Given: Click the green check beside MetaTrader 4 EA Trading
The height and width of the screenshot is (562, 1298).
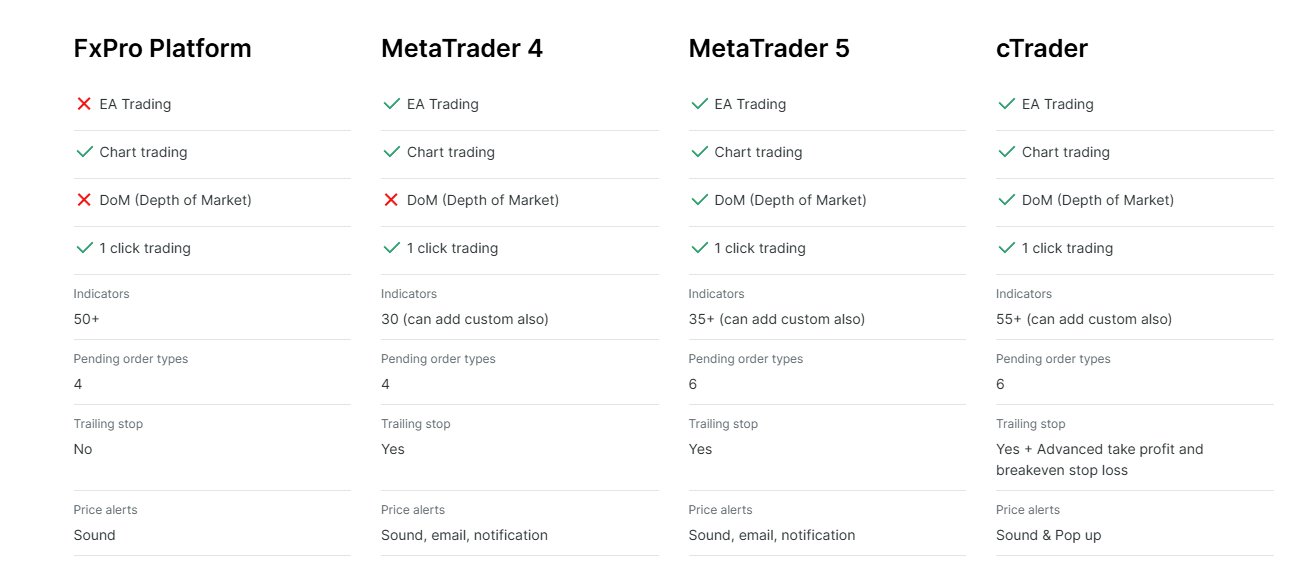Looking at the screenshot, I should click(x=391, y=104).
